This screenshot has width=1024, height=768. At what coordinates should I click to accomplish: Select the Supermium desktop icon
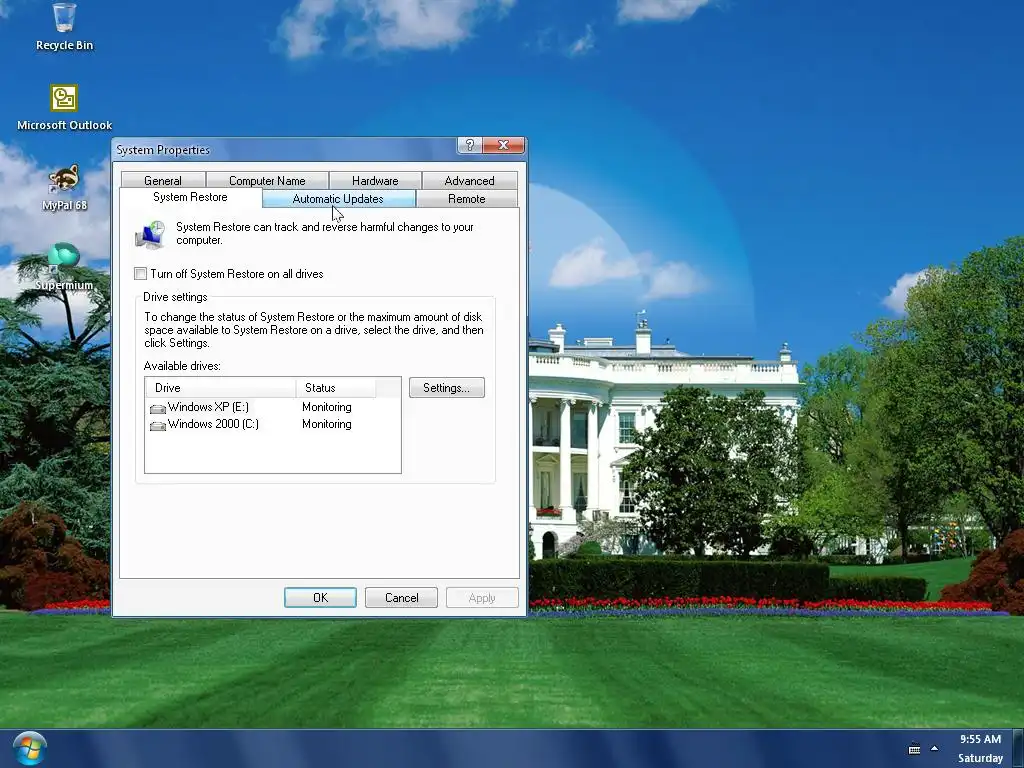[64, 266]
